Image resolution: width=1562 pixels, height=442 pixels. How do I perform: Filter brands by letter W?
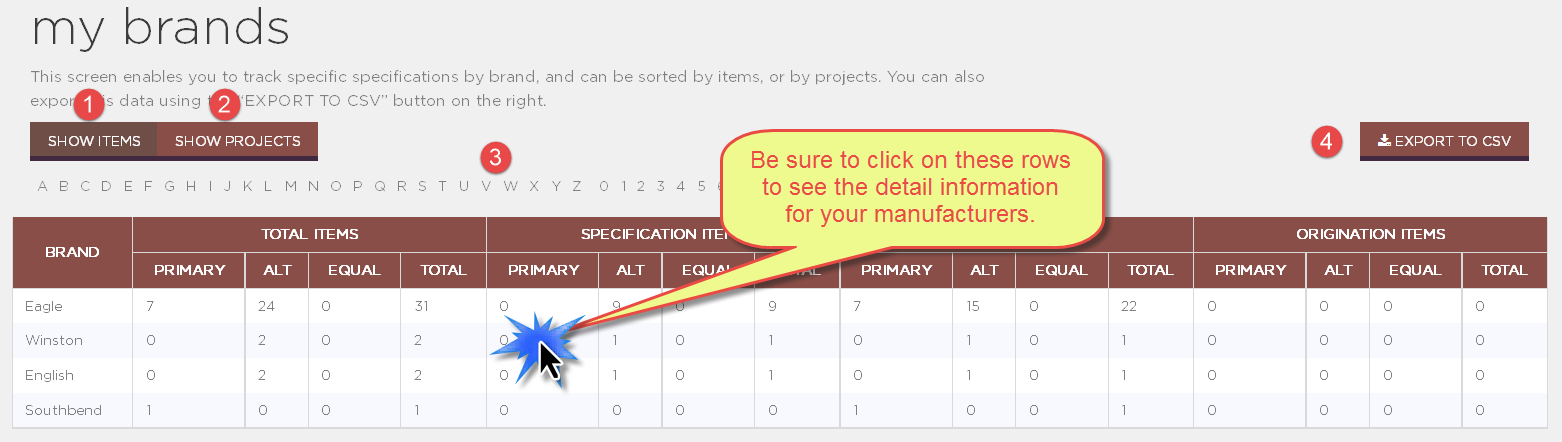click(510, 186)
